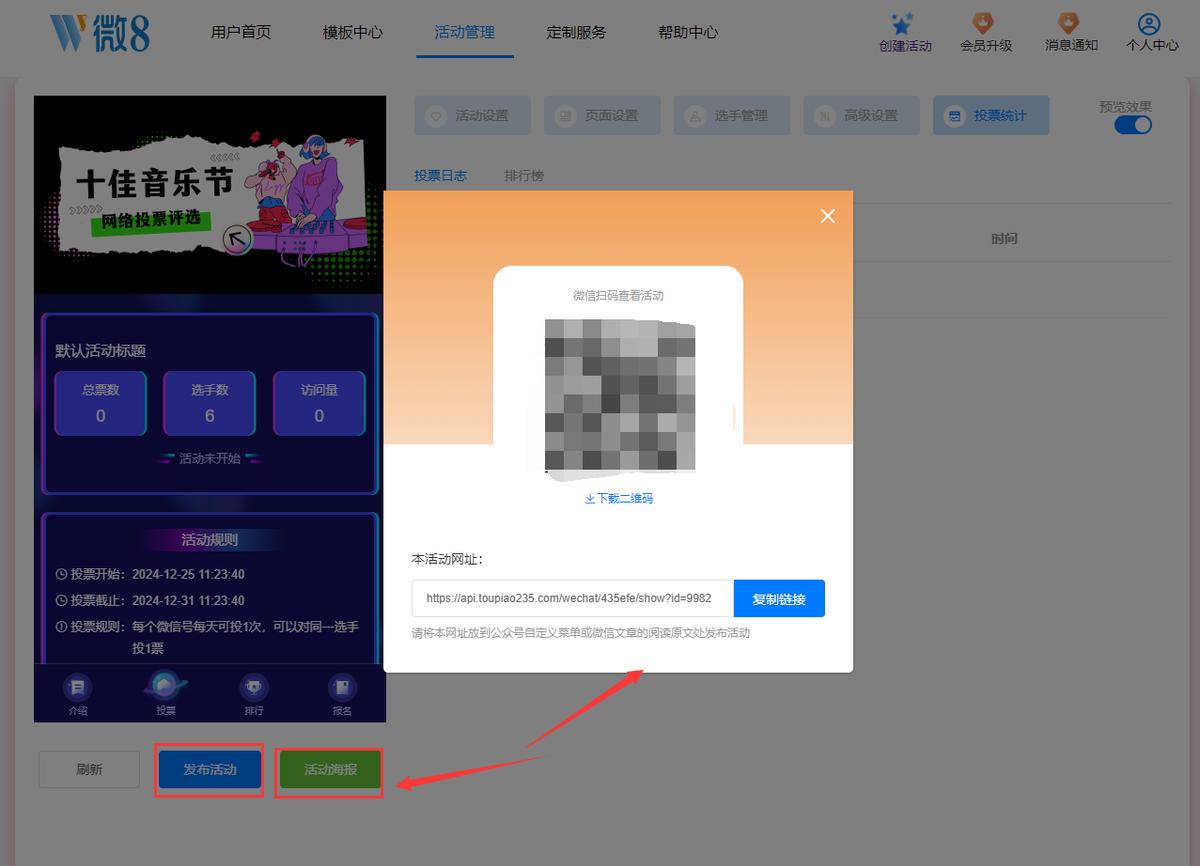Toggle the 预览效果 switch
The height and width of the screenshot is (866, 1200).
pos(1133,125)
